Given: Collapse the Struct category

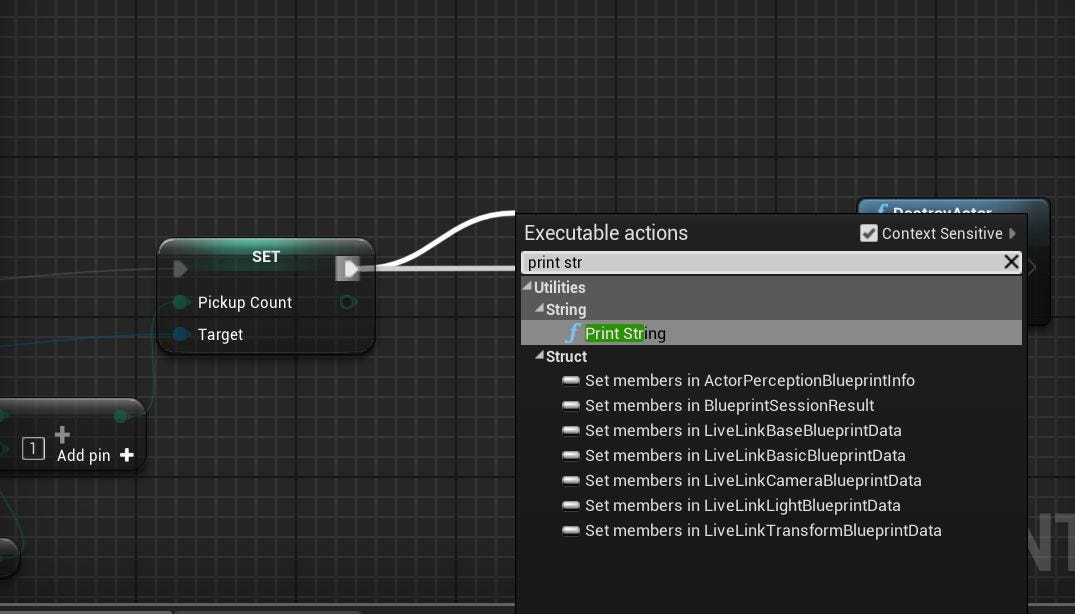Looking at the screenshot, I should click(x=539, y=356).
